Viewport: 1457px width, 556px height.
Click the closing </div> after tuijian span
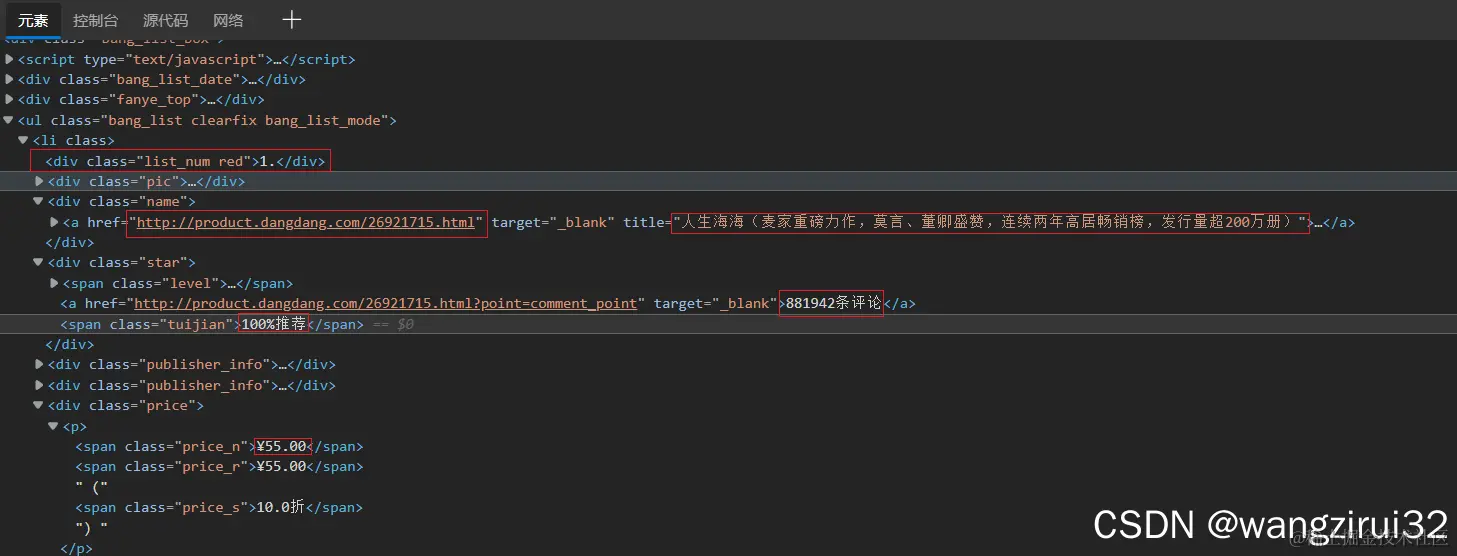pos(70,344)
